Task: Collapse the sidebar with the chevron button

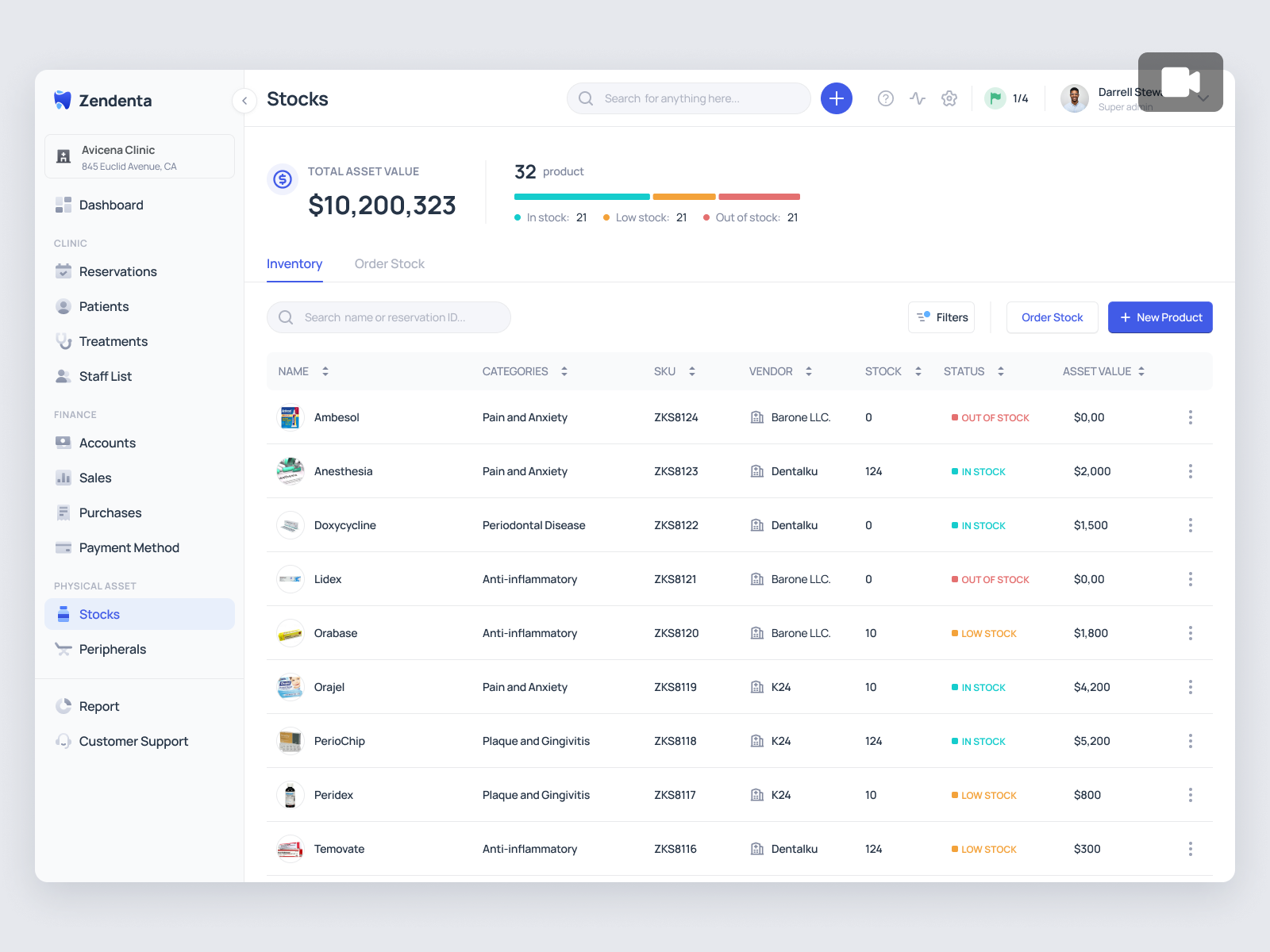Action: pos(244,101)
